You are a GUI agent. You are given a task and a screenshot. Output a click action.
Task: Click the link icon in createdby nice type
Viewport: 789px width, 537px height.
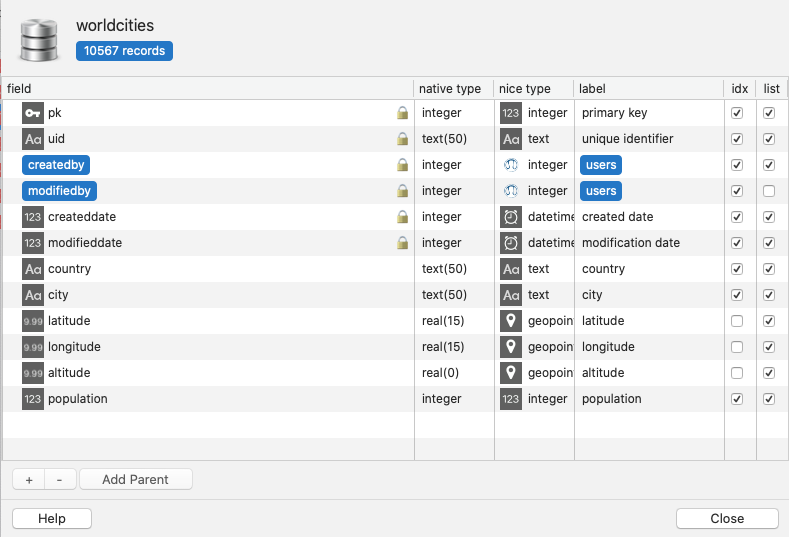(511, 165)
